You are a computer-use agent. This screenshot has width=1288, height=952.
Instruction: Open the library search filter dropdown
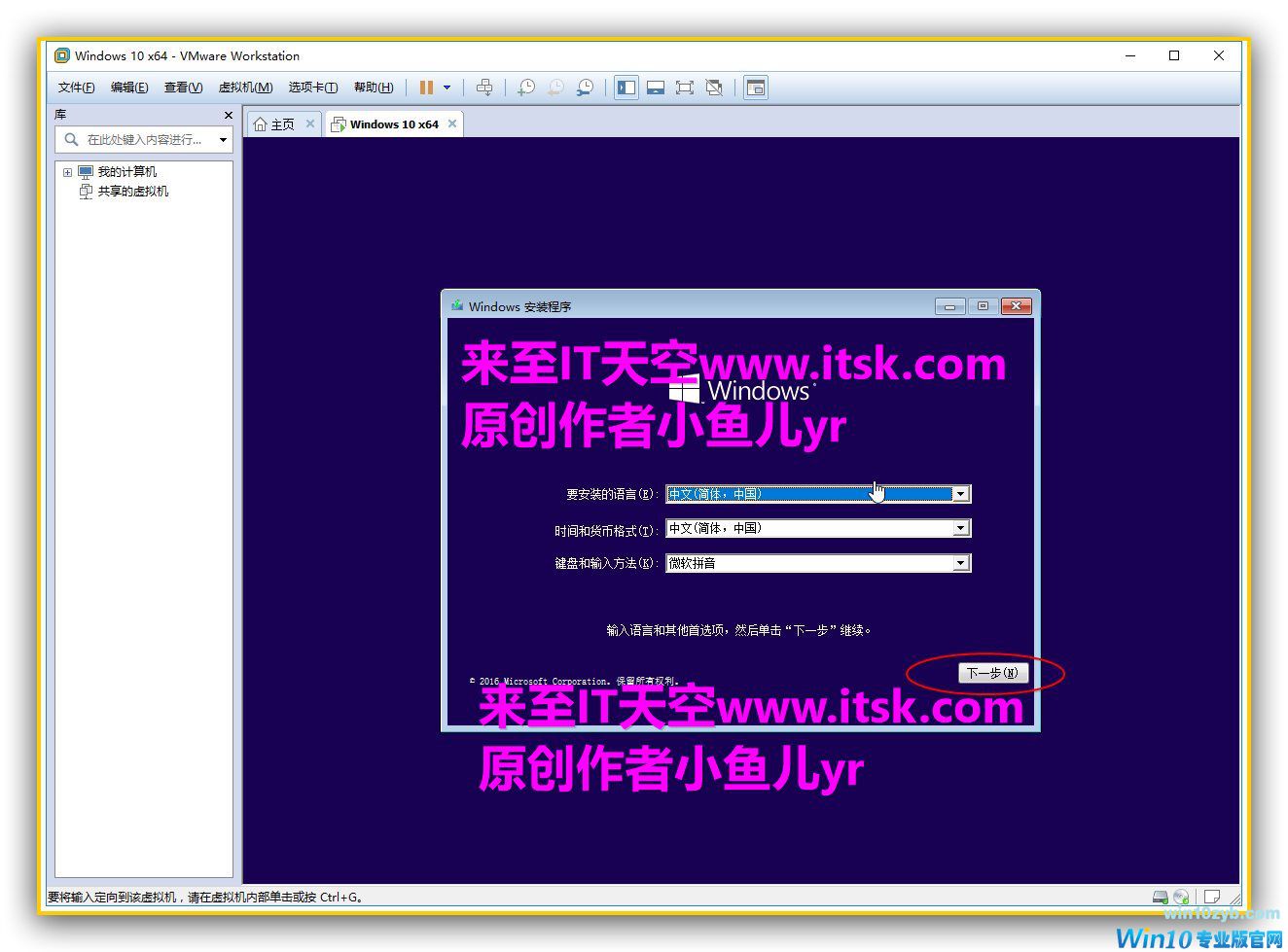[x=223, y=140]
